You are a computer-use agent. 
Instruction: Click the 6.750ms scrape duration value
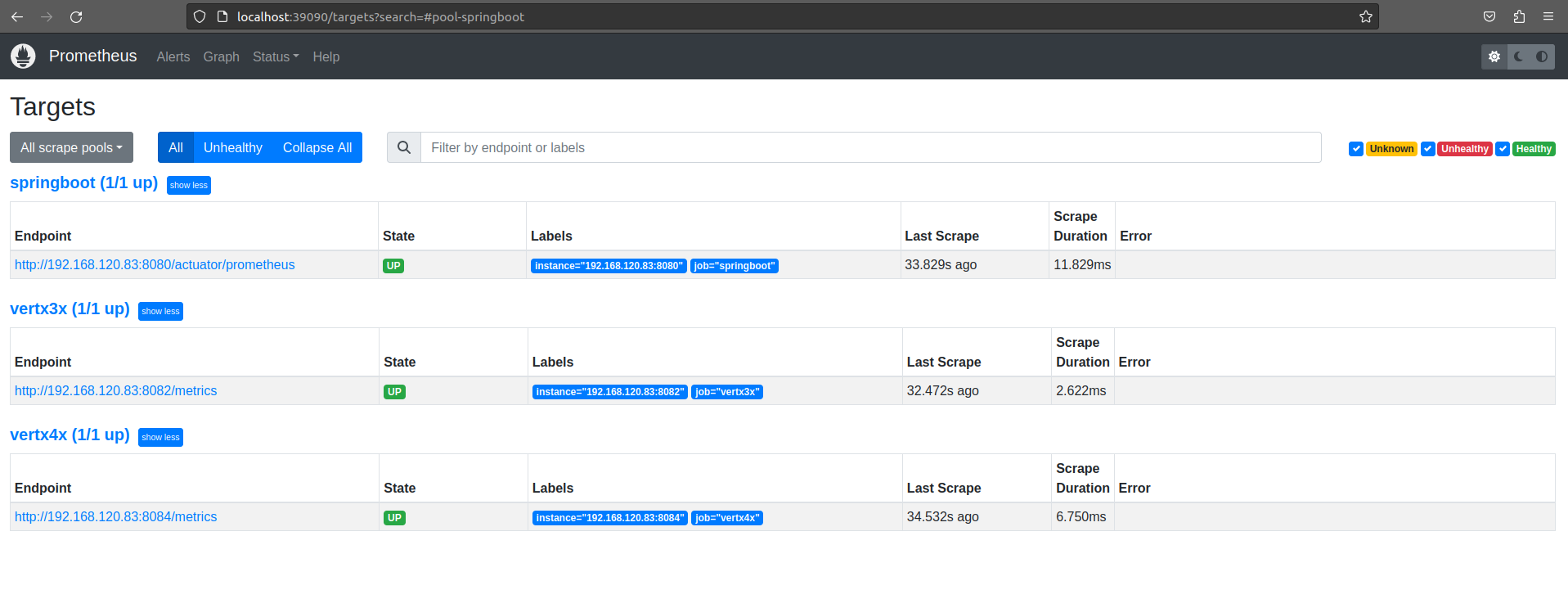coord(1081,516)
